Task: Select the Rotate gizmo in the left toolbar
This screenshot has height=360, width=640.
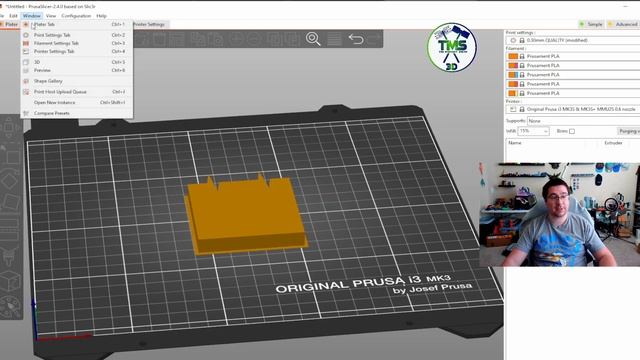Action: 9,180
